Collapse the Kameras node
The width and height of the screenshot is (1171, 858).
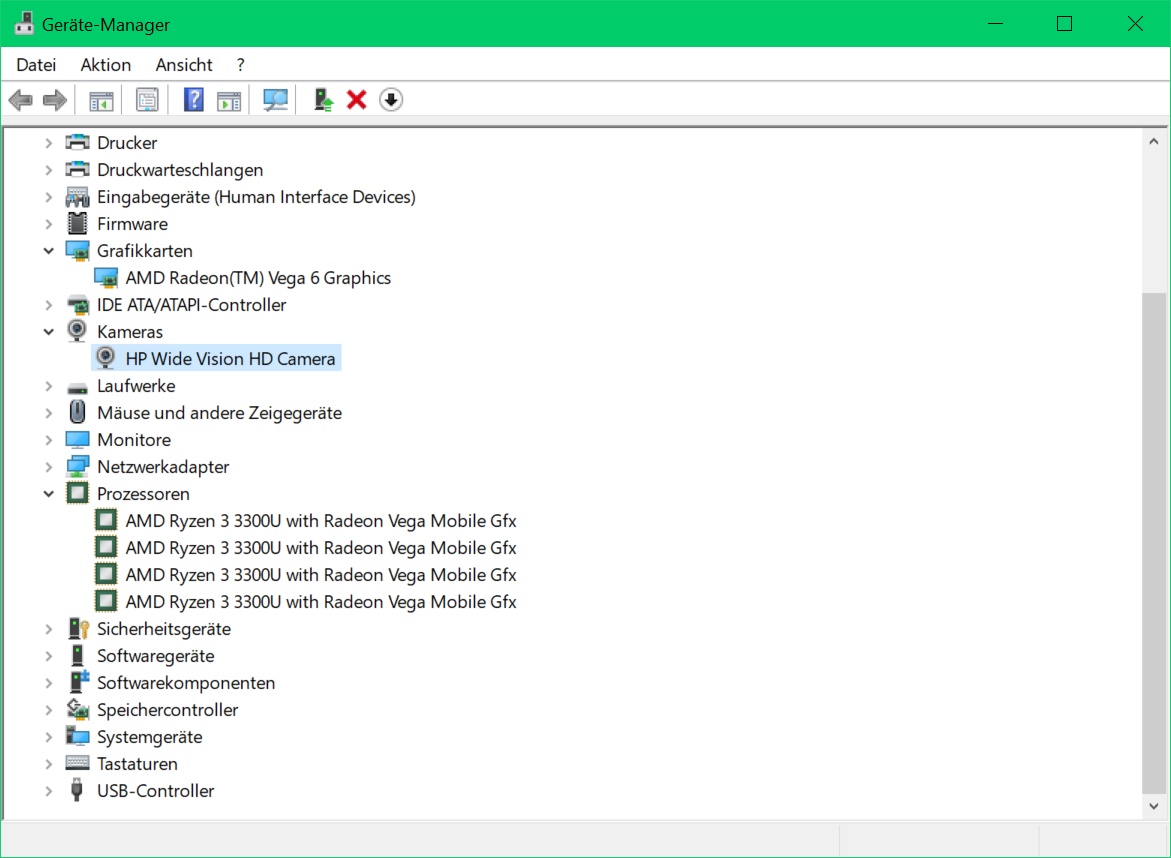(x=49, y=332)
